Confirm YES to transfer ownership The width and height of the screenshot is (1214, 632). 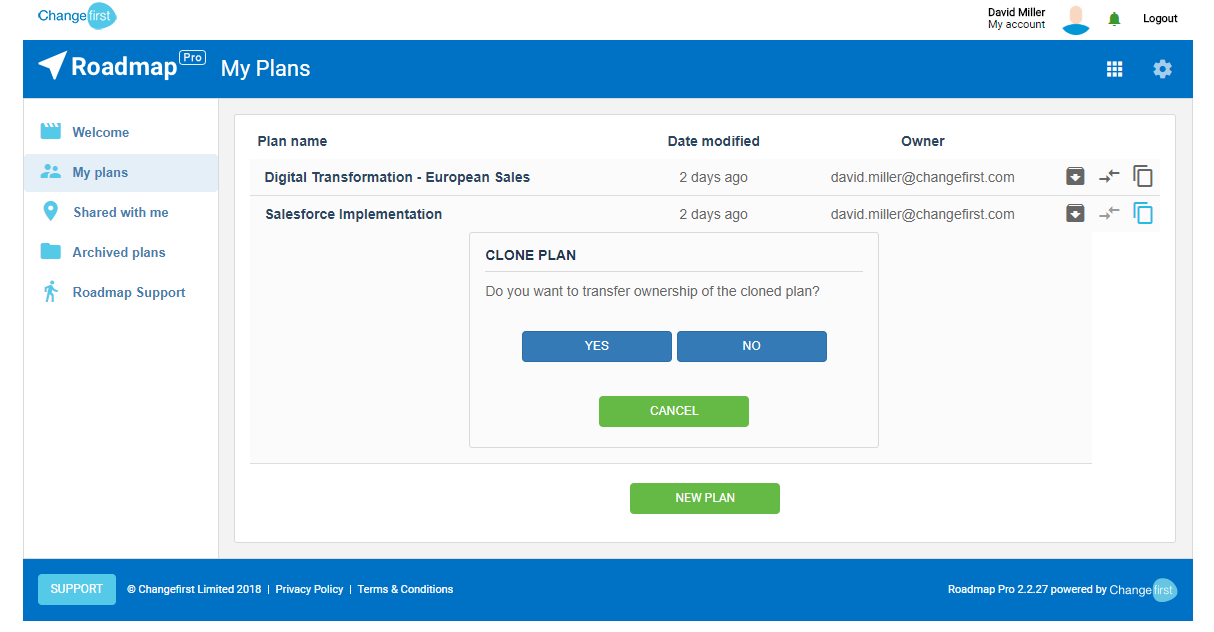tap(597, 346)
